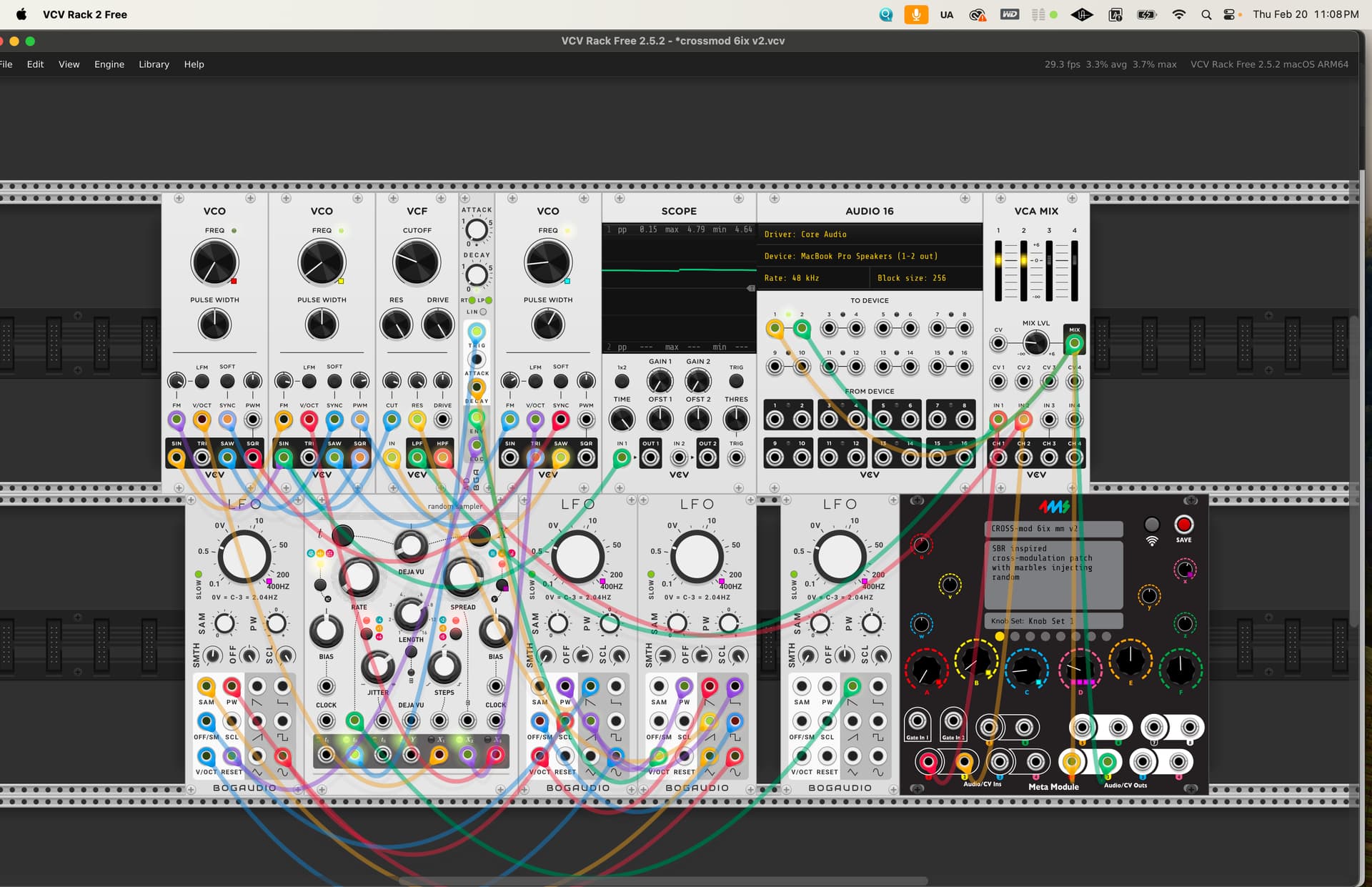Click the LPF output jack on the VCF

[417, 457]
